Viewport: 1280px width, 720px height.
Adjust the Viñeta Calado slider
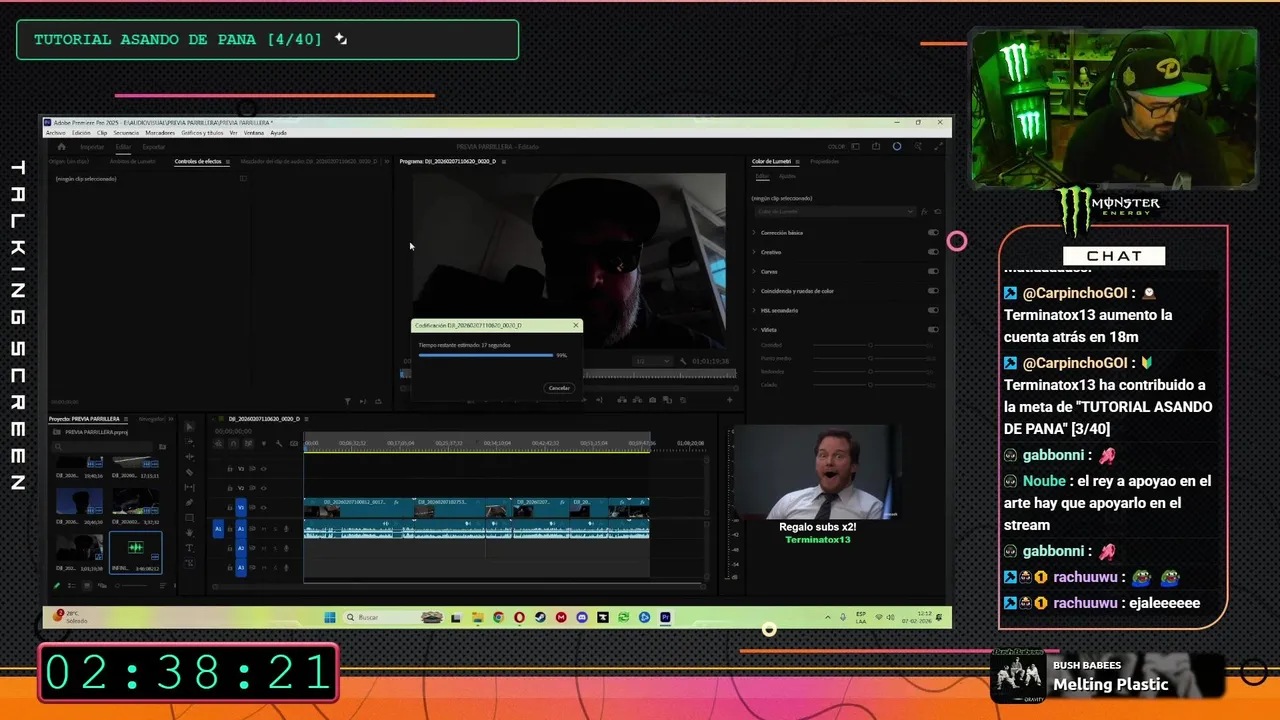coord(870,384)
